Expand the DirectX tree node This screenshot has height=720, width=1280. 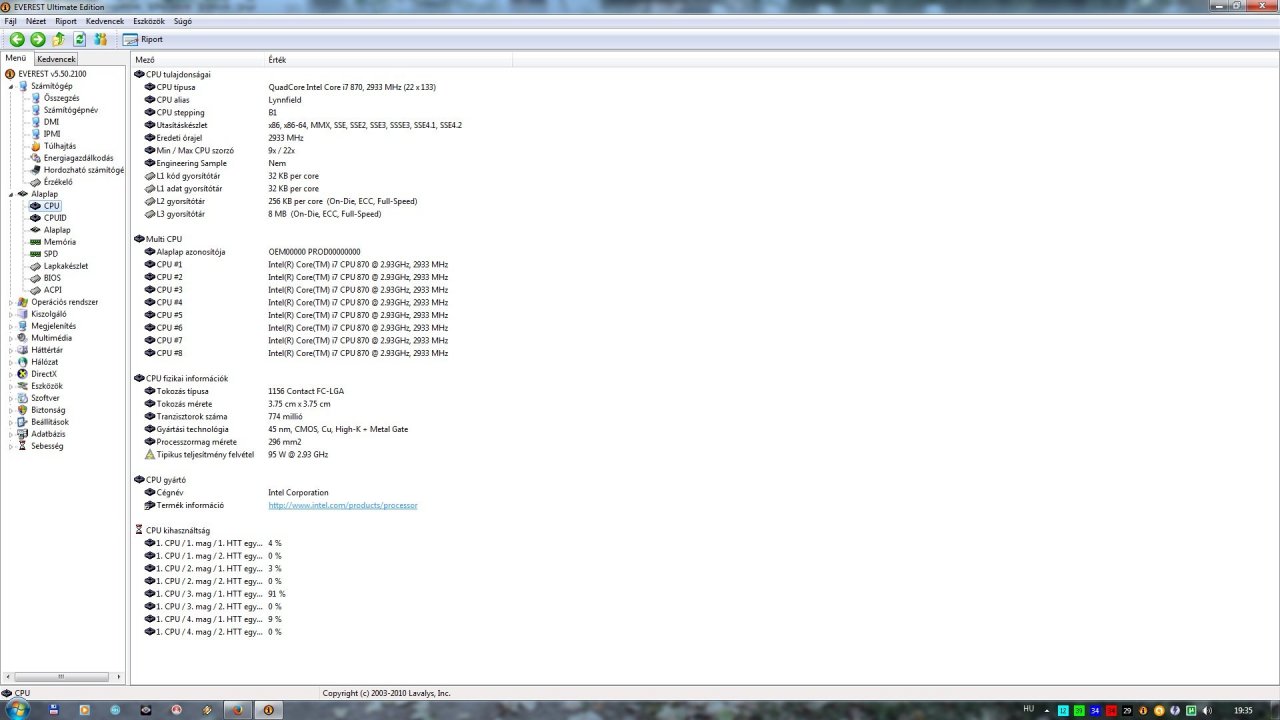coord(12,374)
